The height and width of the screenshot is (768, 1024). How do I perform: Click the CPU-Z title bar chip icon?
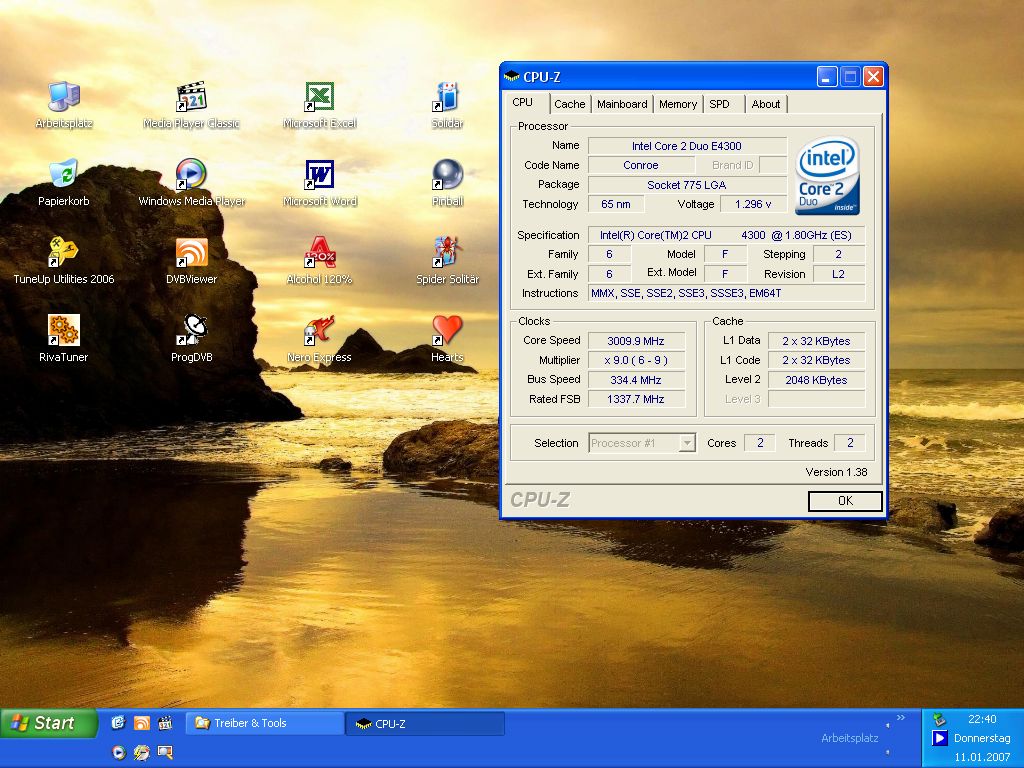511,77
